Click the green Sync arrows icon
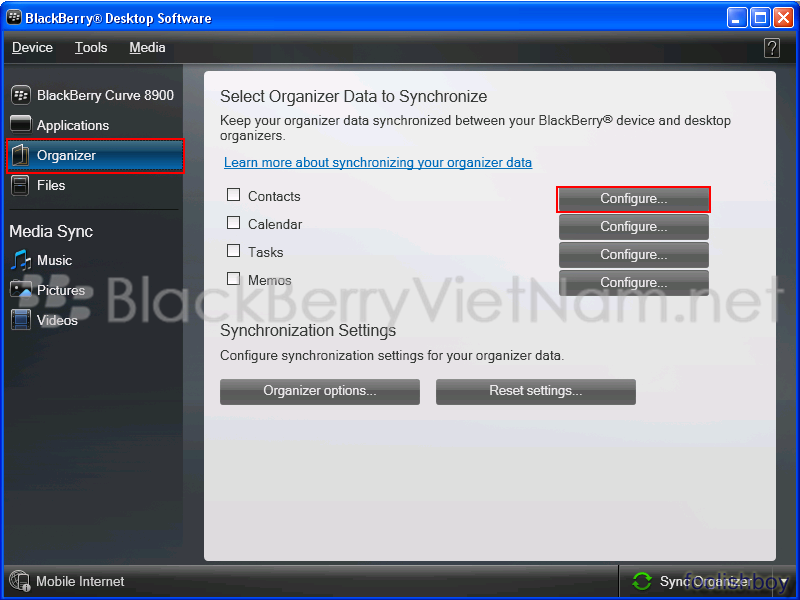The image size is (800, 600). [x=642, y=581]
